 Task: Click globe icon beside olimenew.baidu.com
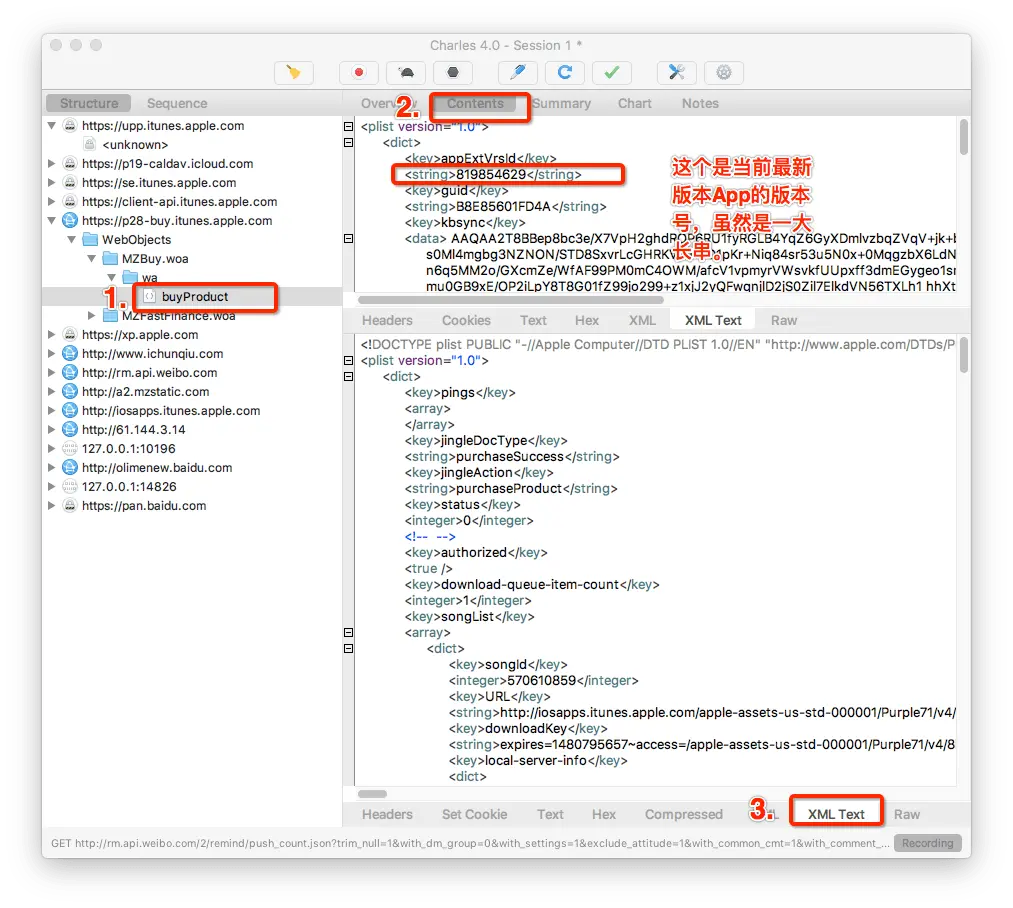[70, 467]
